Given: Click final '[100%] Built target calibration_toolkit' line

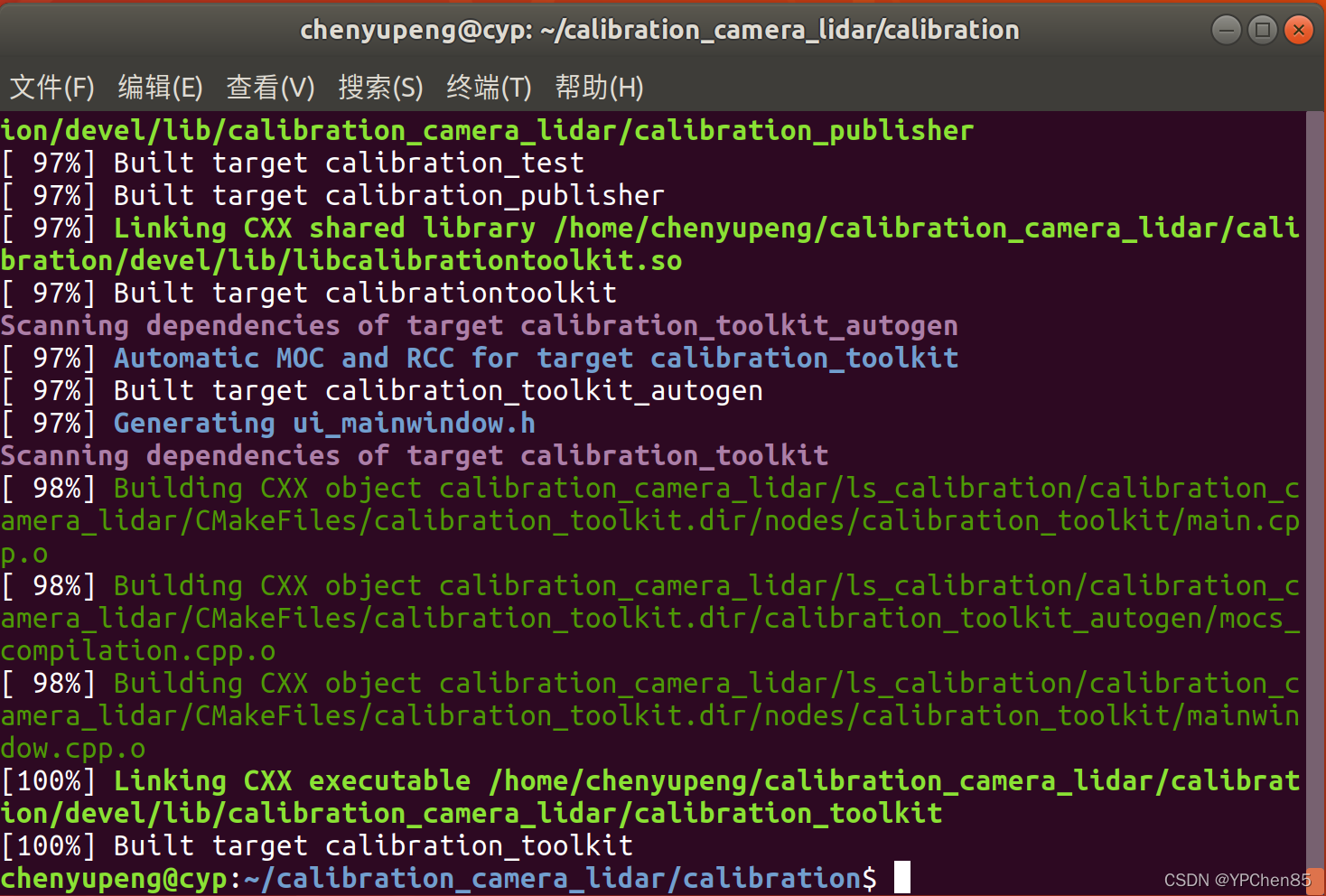Looking at the screenshot, I should tap(317, 846).
